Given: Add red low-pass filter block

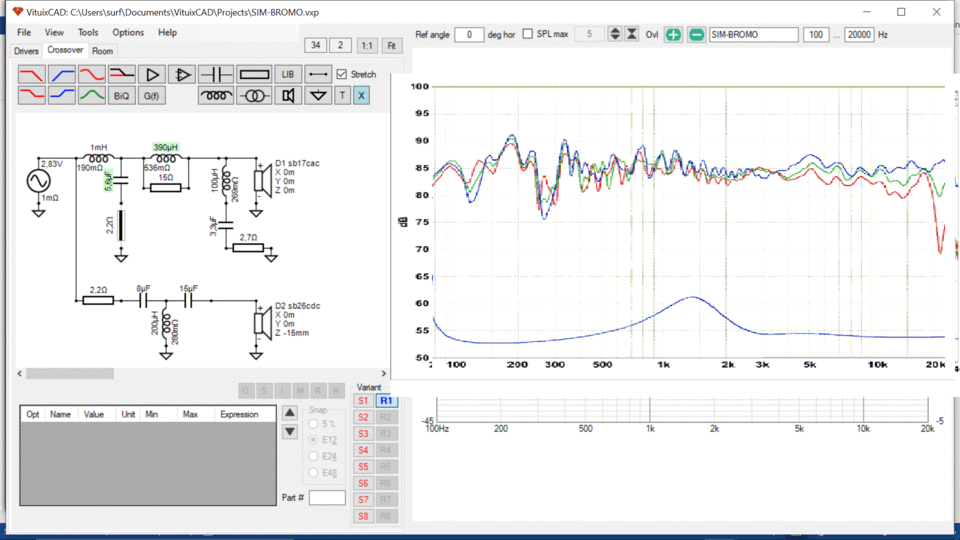Looking at the screenshot, I should 31,75.
